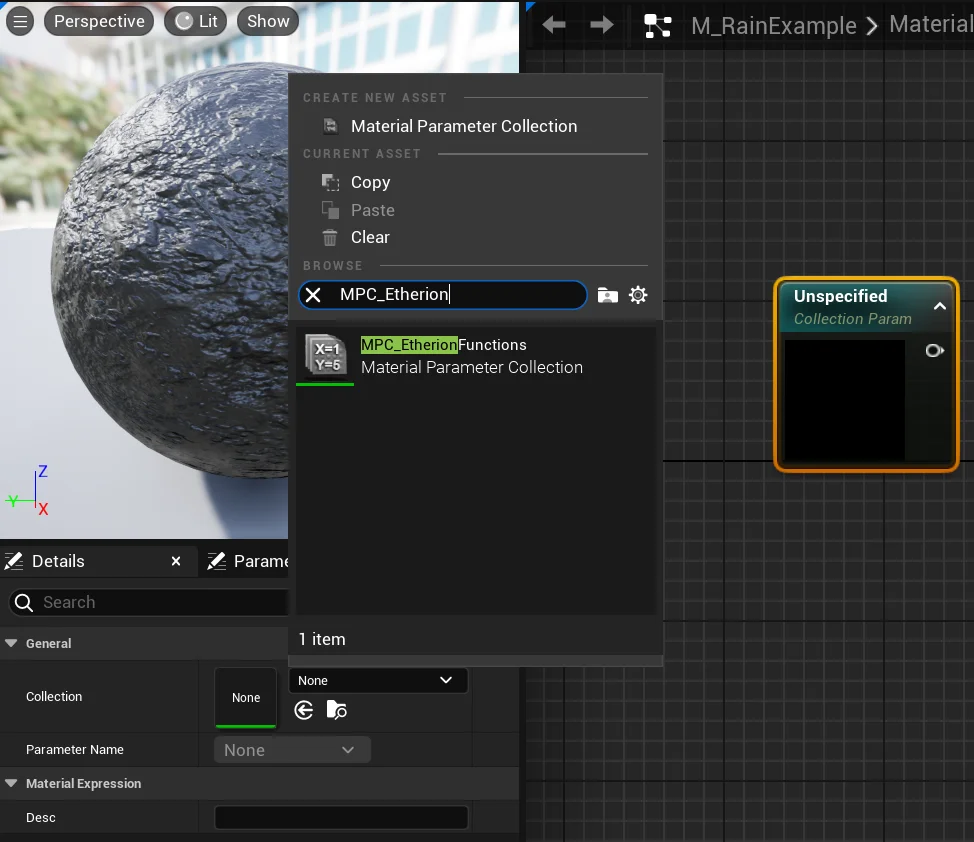Clear the asset search text
This screenshot has width=974, height=842.
313,295
